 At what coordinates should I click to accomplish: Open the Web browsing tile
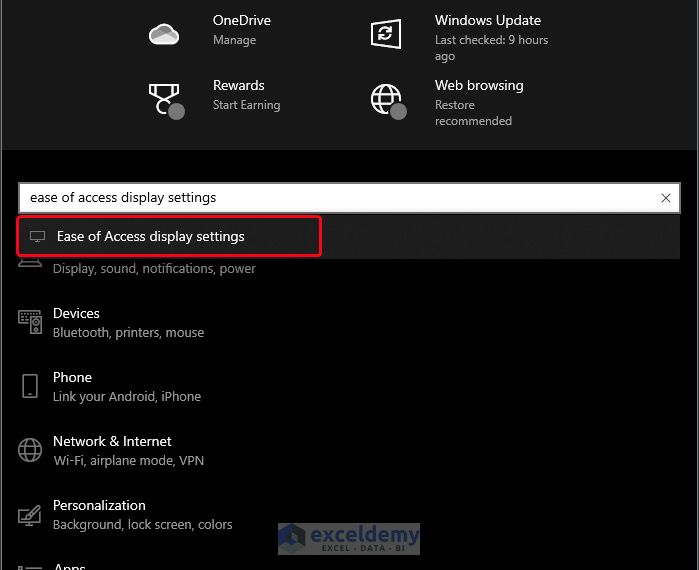(447, 102)
